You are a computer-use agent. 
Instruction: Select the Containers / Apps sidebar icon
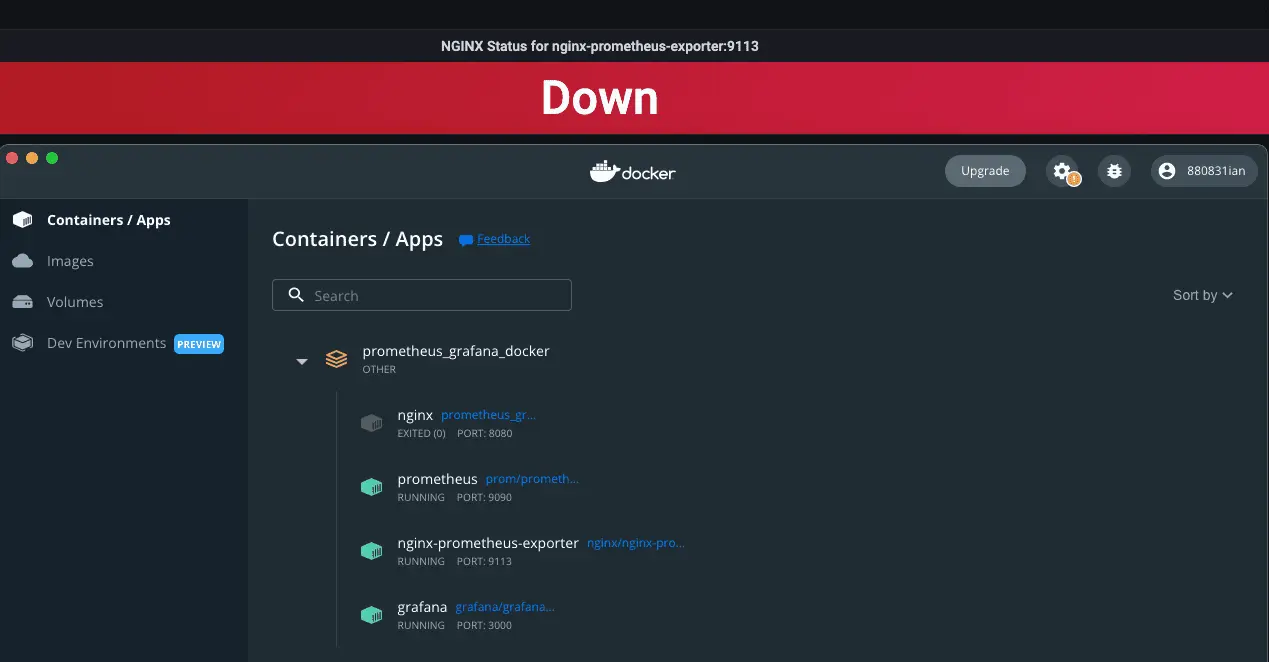[x=22, y=220]
